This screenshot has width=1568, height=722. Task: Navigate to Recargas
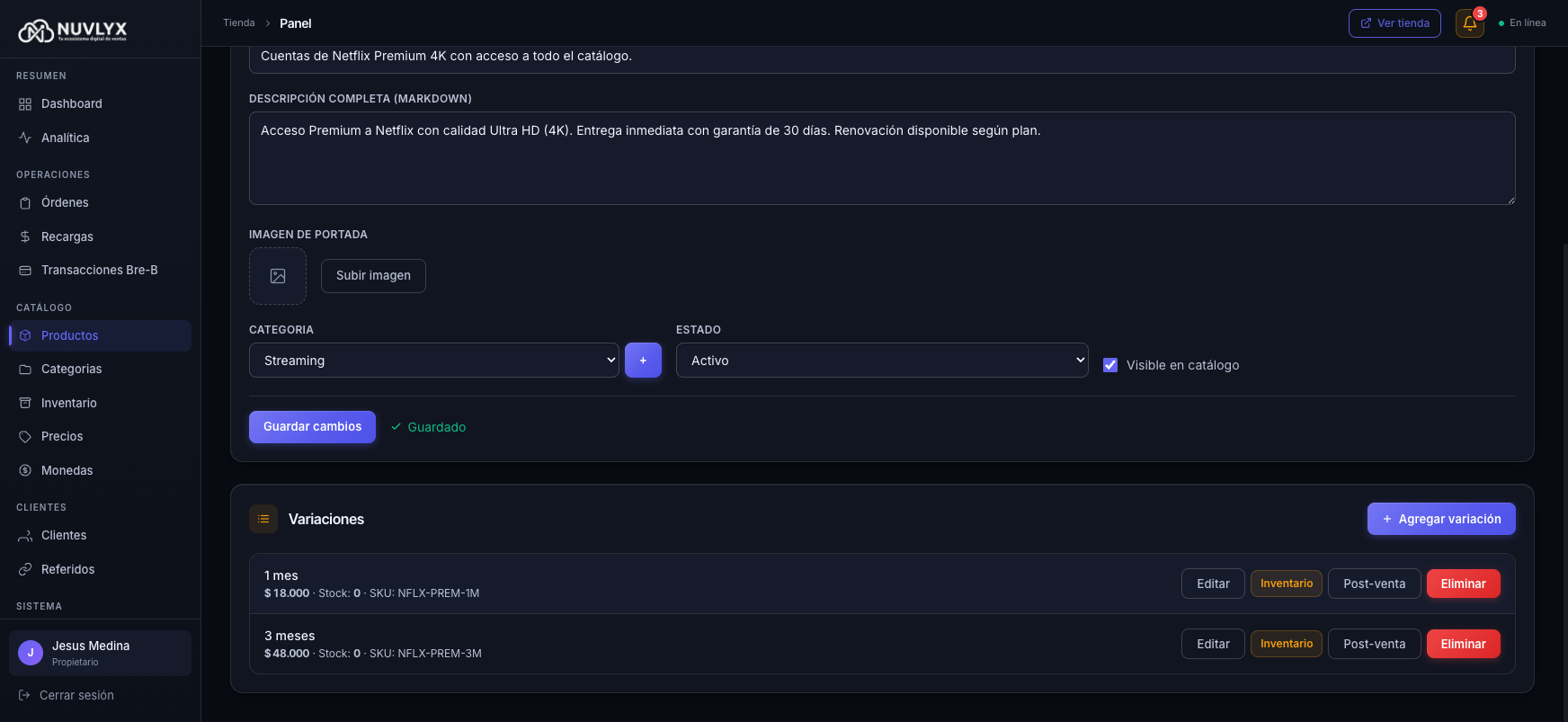point(100,236)
